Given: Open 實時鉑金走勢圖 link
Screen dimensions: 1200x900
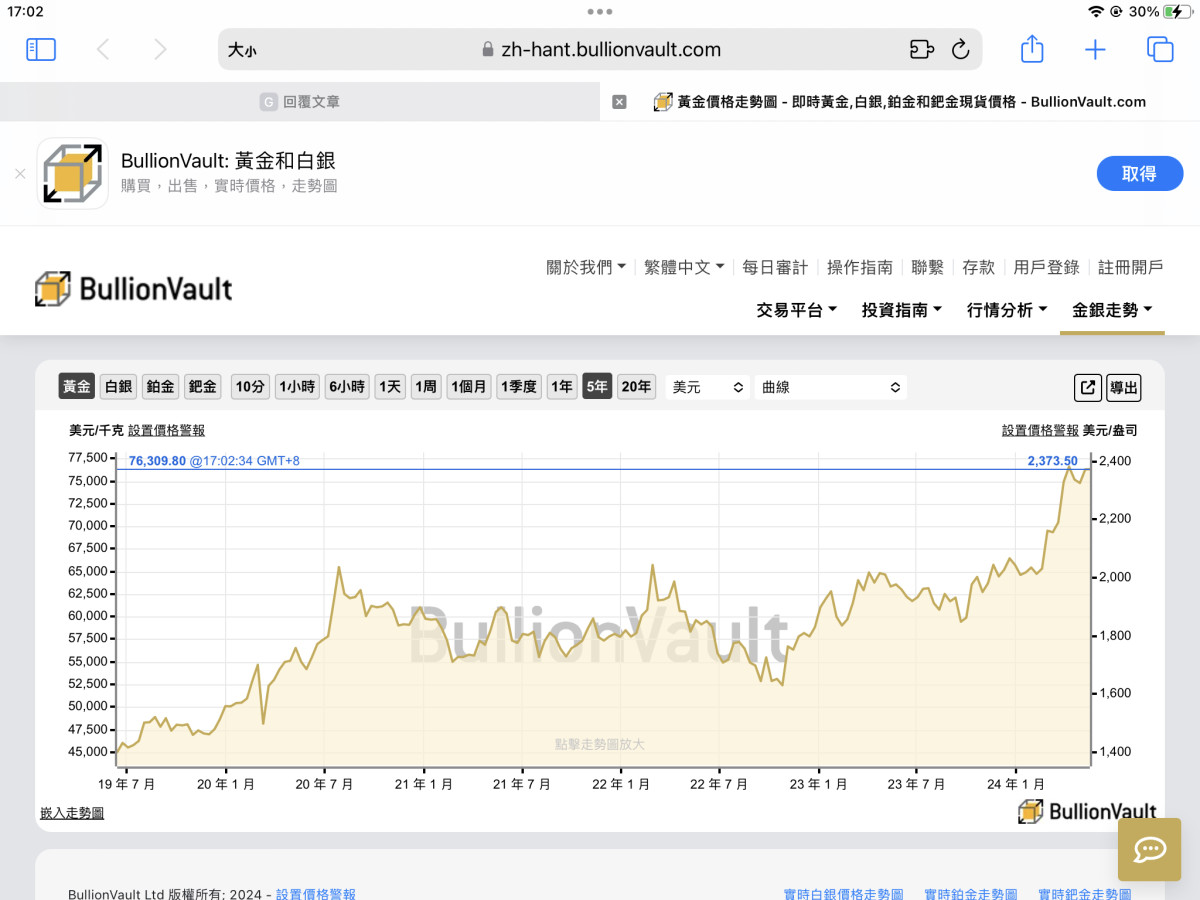Looking at the screenshot, I should [x=971, y=894].
